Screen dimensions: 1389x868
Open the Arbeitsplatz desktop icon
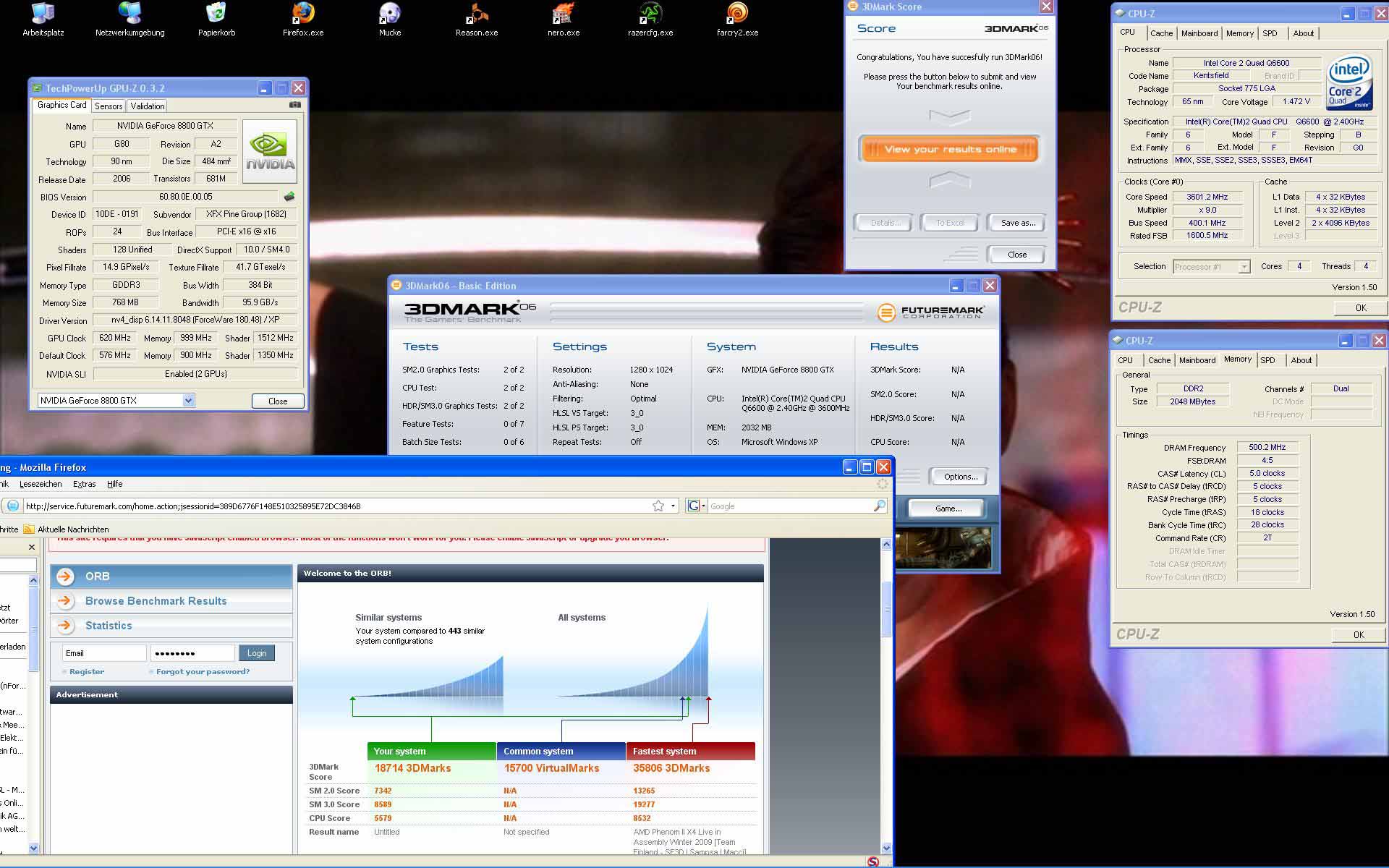point(43,20)
